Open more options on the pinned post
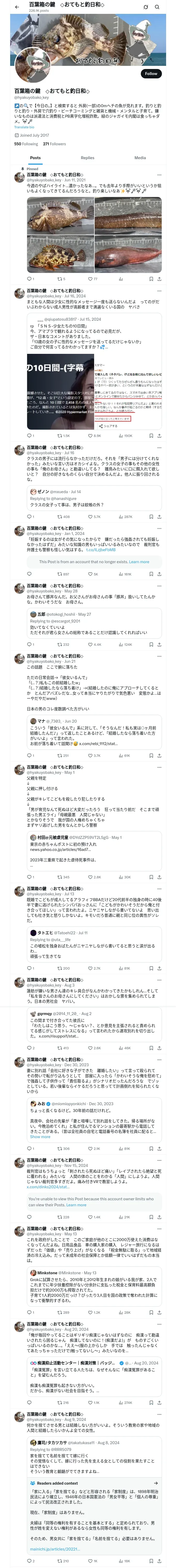 point(159,175)
